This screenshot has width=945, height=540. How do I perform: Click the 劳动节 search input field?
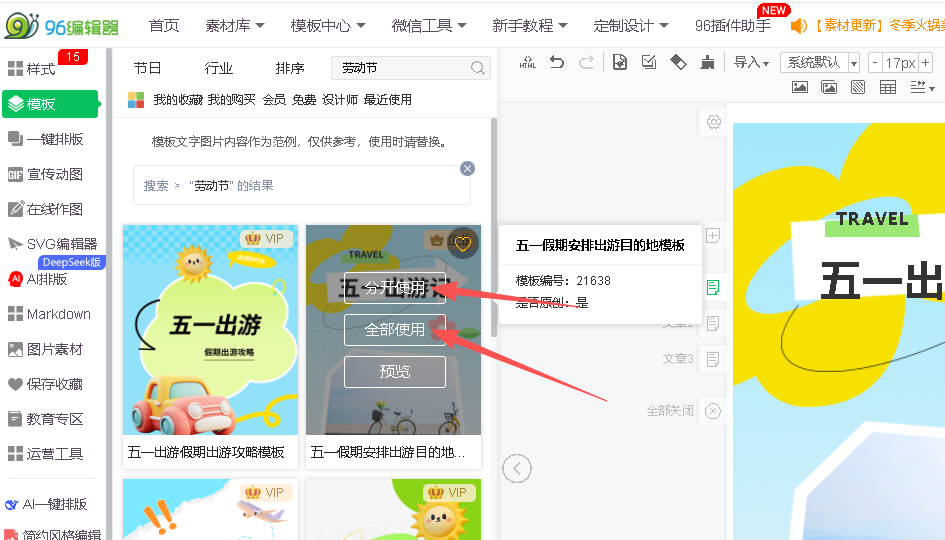pos(400,69)
